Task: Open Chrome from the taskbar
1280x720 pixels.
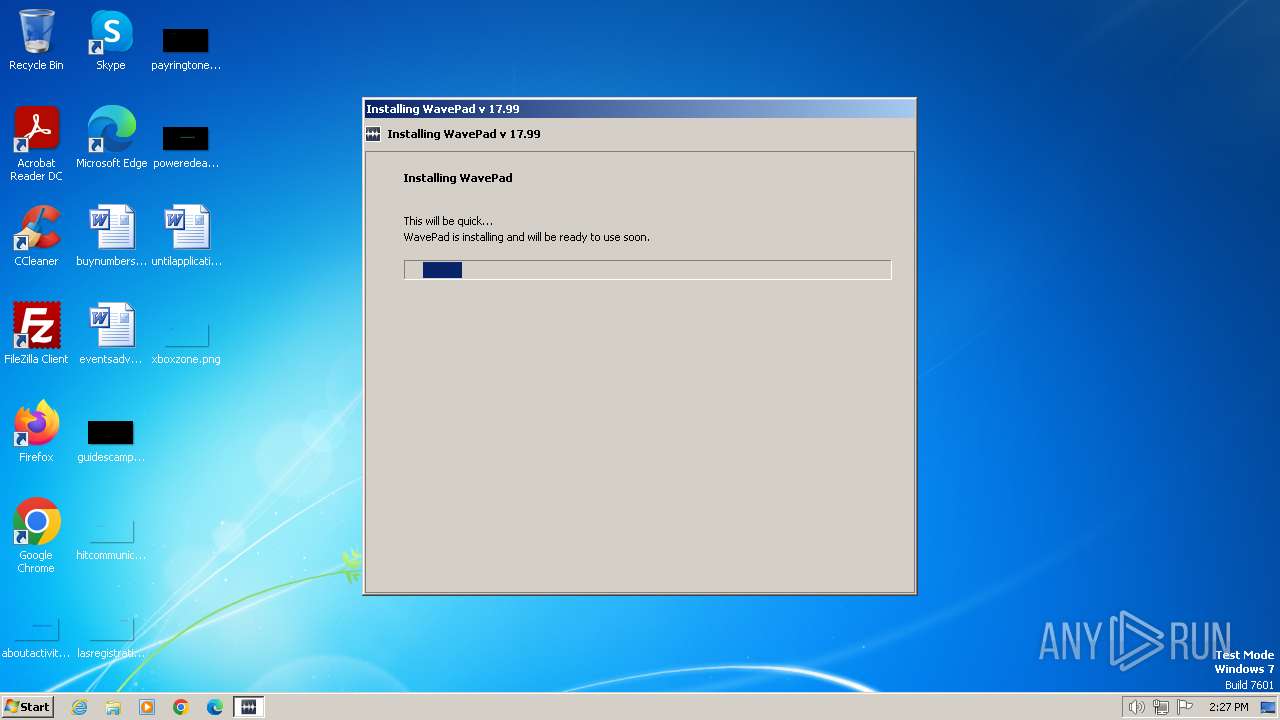Action: point(181,707)
